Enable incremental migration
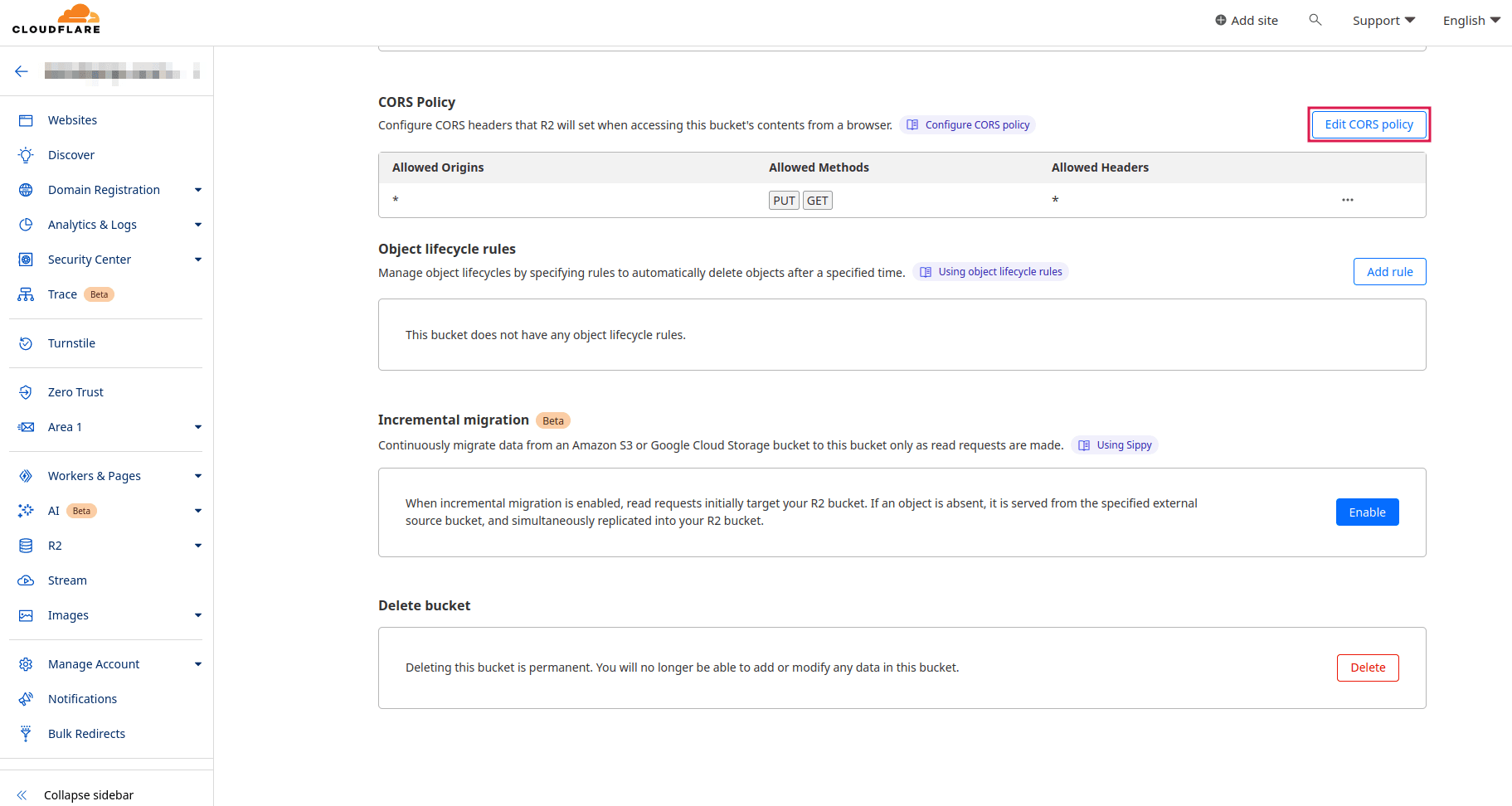 pyautogui.click(x=1367, y=512)
